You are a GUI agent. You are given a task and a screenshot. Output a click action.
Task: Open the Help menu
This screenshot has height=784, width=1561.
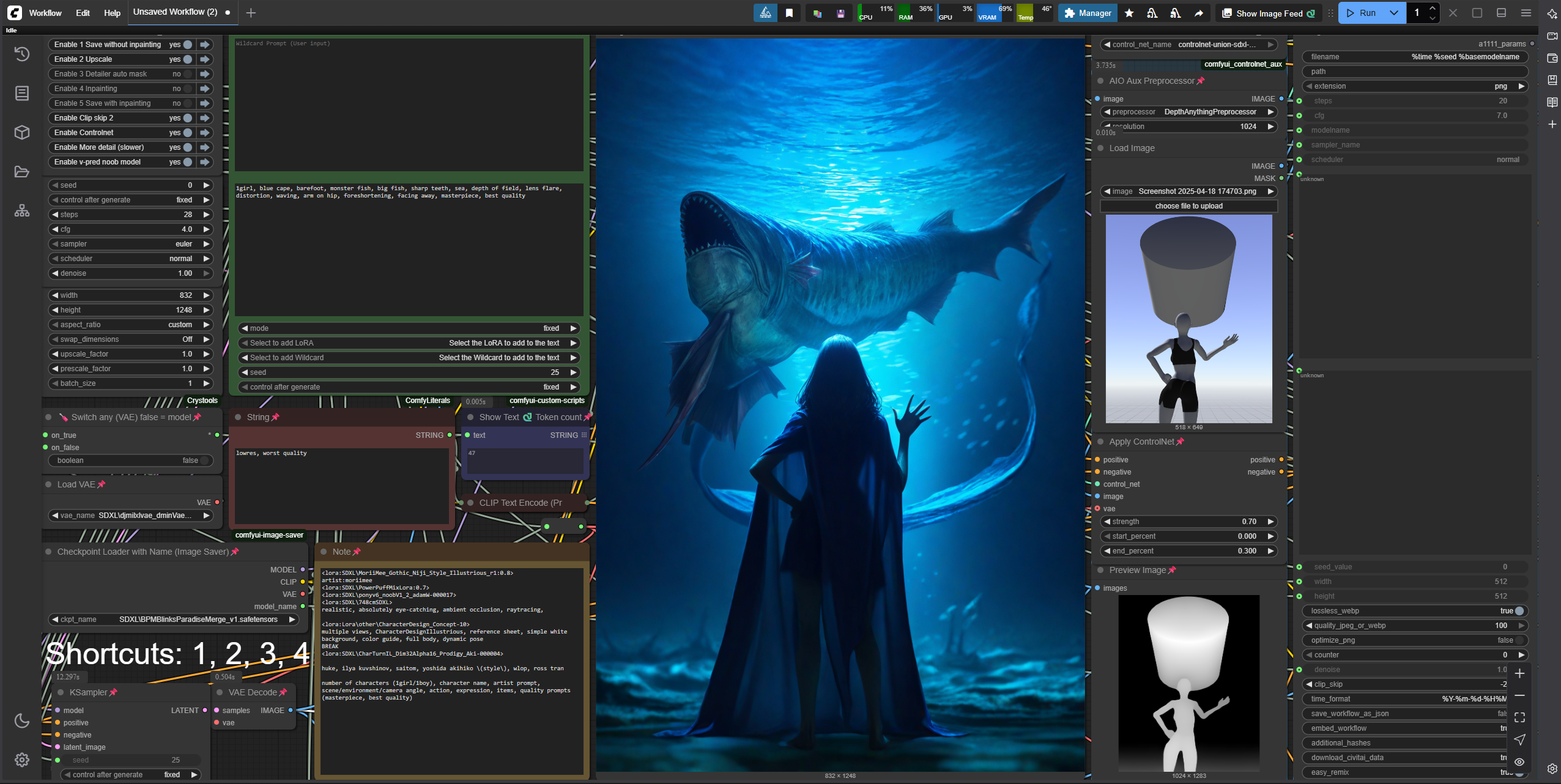pyautogui.click(x=112, y=13)
